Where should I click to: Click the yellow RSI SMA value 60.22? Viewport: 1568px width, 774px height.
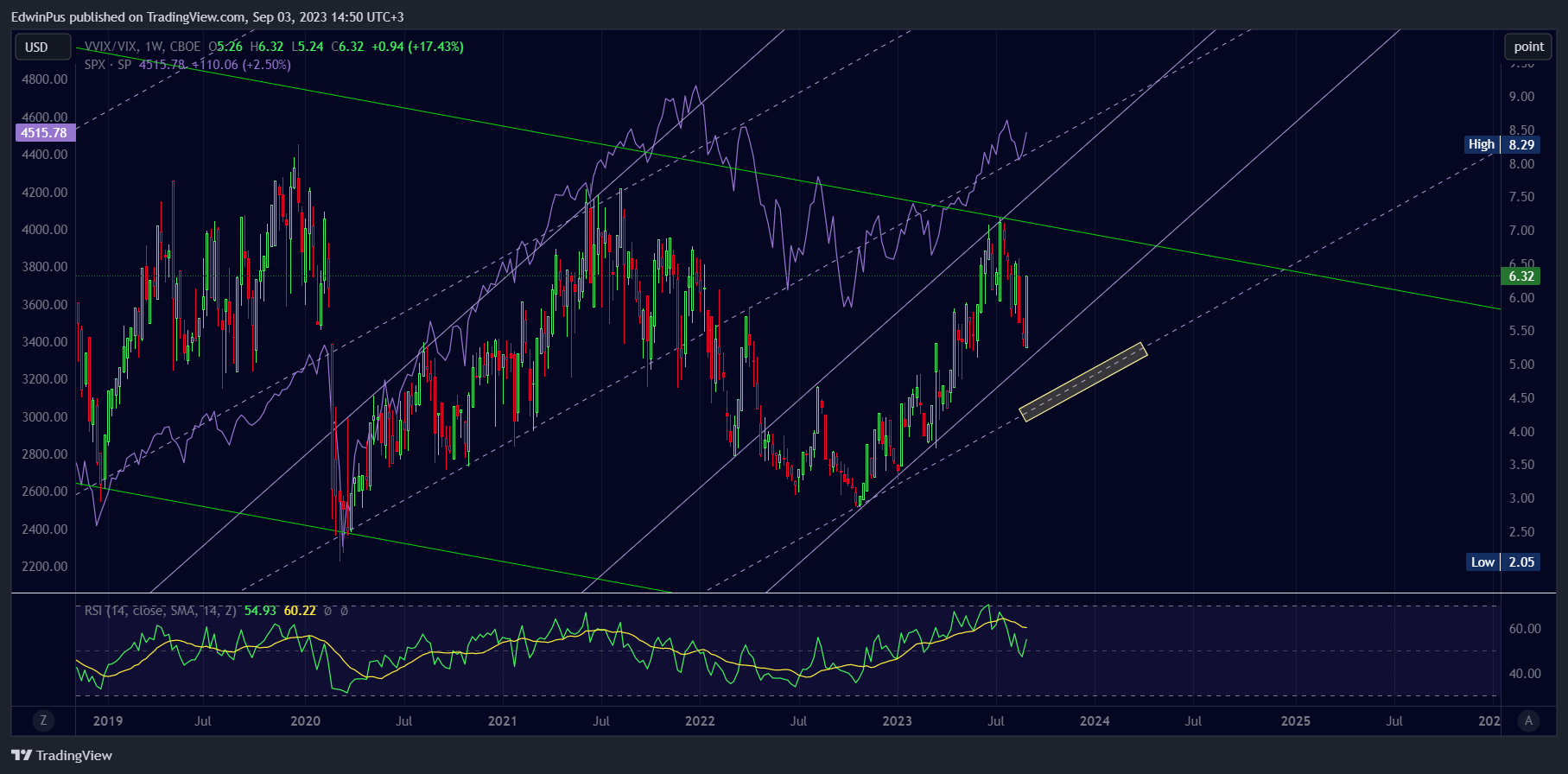click(300, 611)
